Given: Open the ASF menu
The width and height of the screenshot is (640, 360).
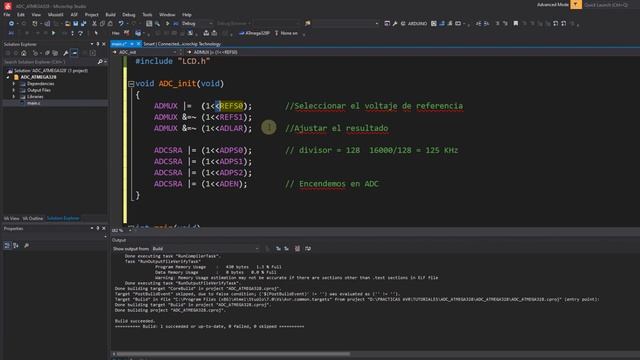Looking at the screenshot, I should coord(74,15).
